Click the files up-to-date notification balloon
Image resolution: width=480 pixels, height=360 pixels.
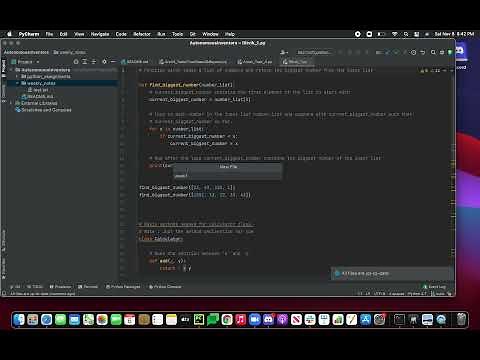pos(392,274)
